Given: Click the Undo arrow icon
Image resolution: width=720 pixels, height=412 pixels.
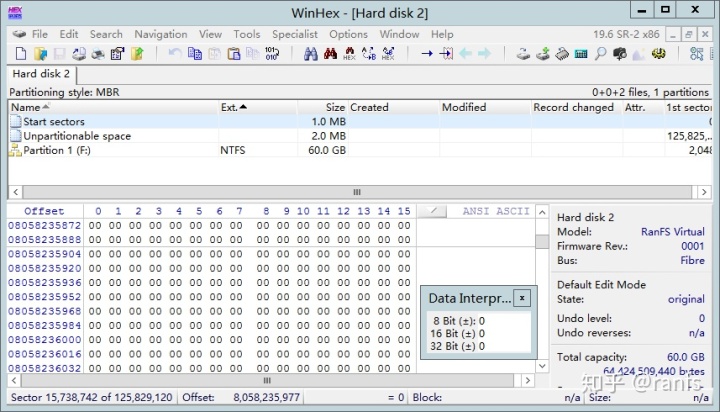Looking at the screenshot, I should click(x=175, y=54).
